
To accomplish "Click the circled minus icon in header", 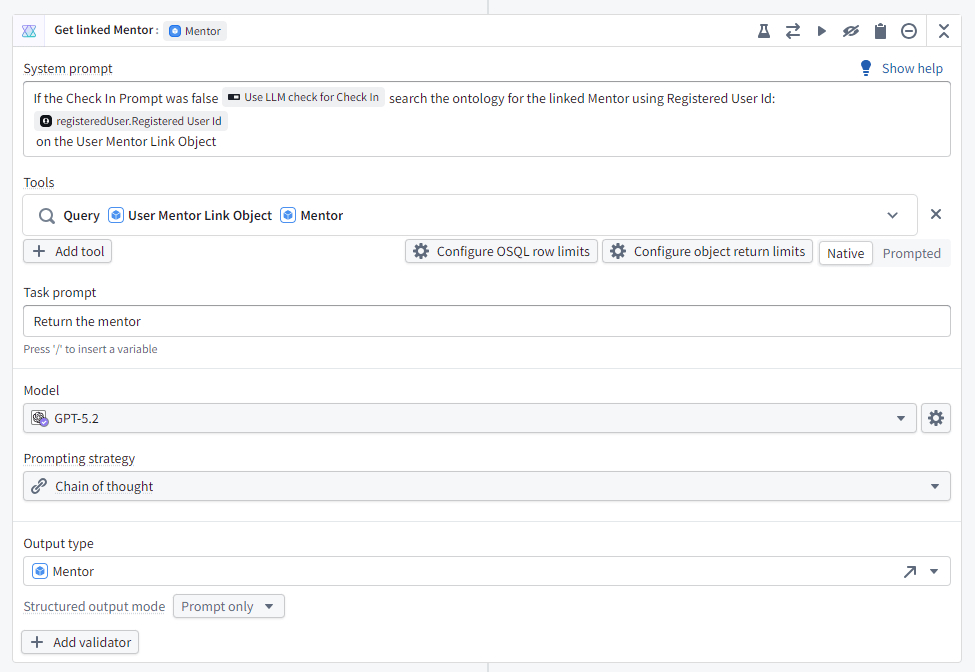I will [909, 31].
